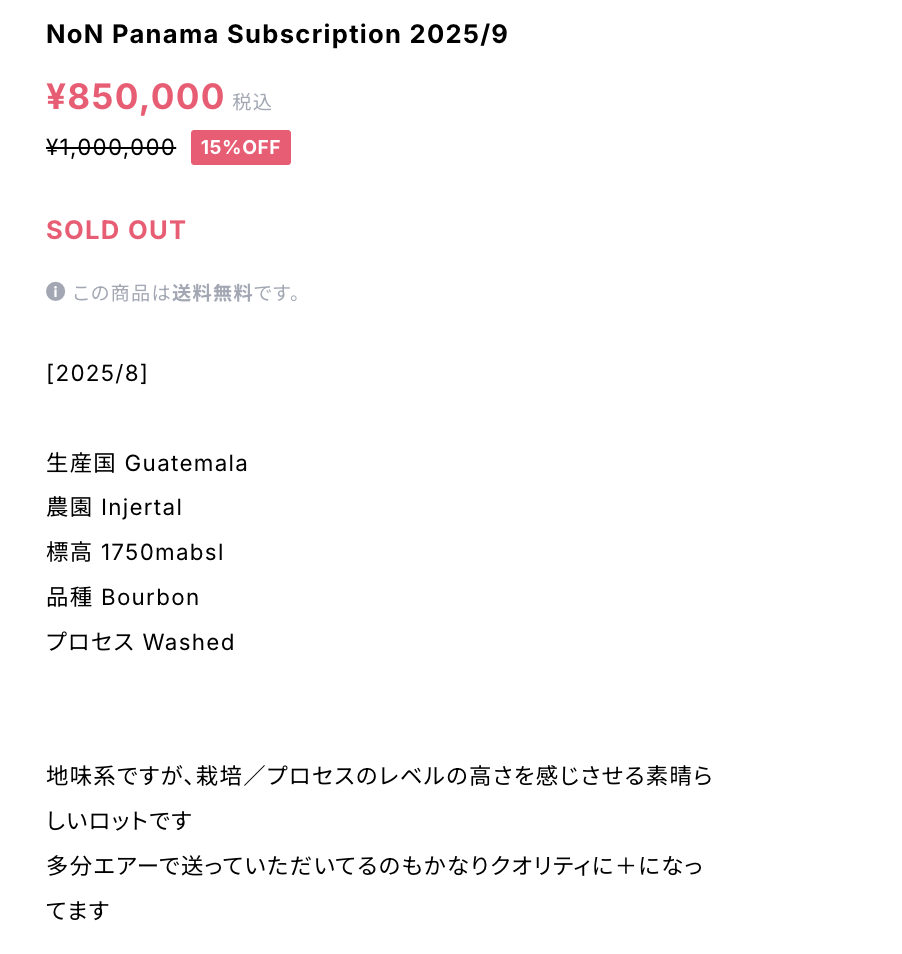The image size is (902, 954).
Task: Click the しいロットです text line
Action: point(119,821)
